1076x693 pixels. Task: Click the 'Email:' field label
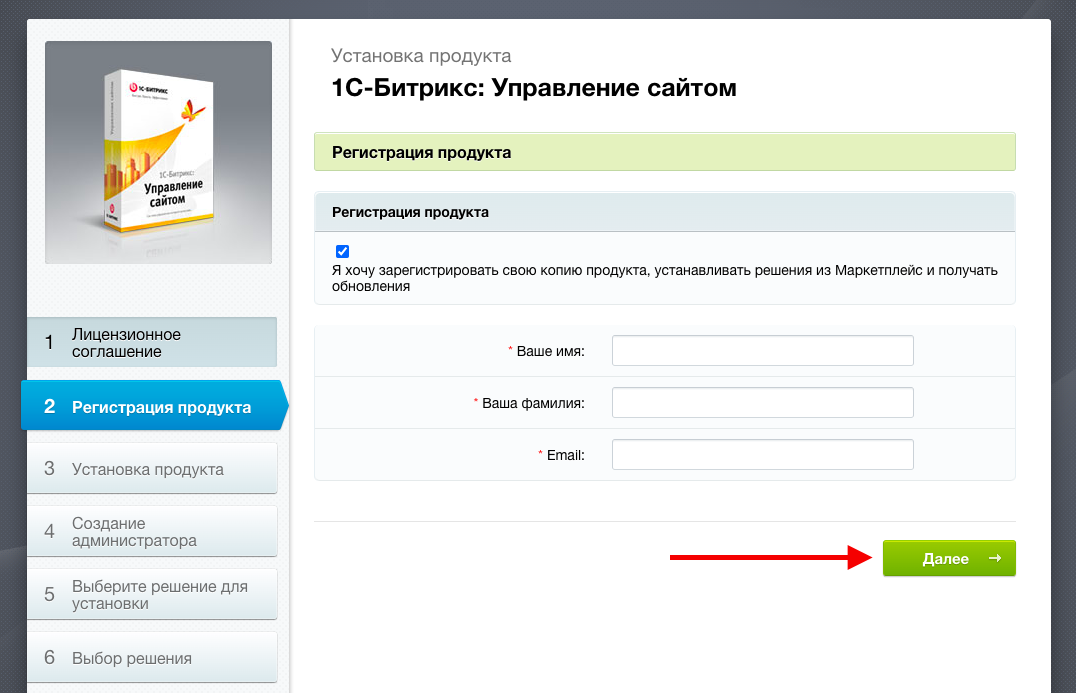tap(565, 454)
